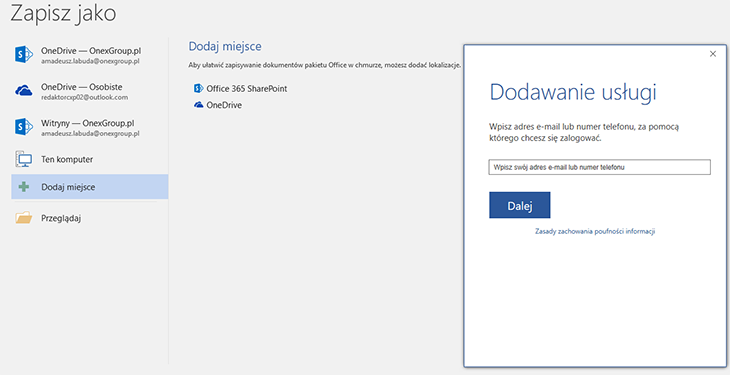This screenshot has width=730, height=375.
Task: Click the amadeusz.labuda@onexgroup.pl text under OneDrive — OnexGroup.pl
Action: [x=90, y=61]
